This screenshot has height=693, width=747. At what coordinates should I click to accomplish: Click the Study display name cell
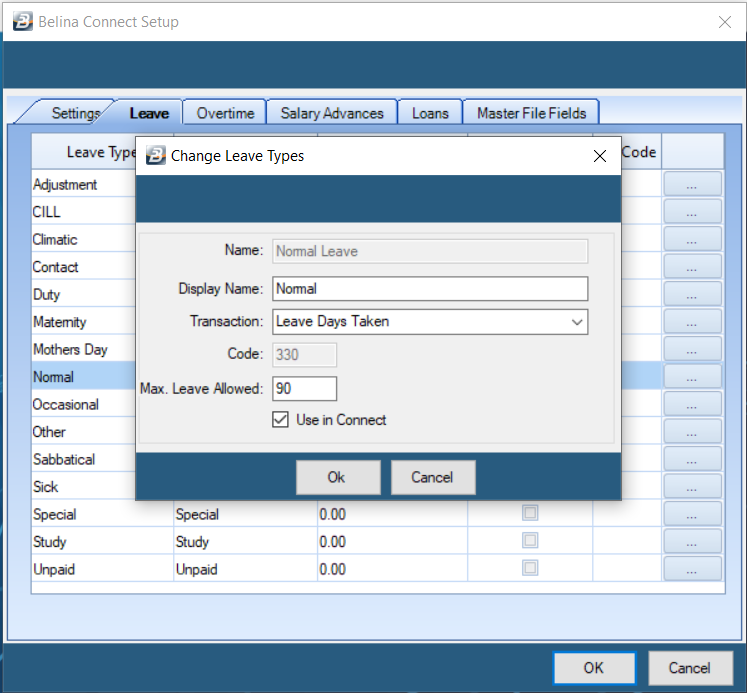245,542
